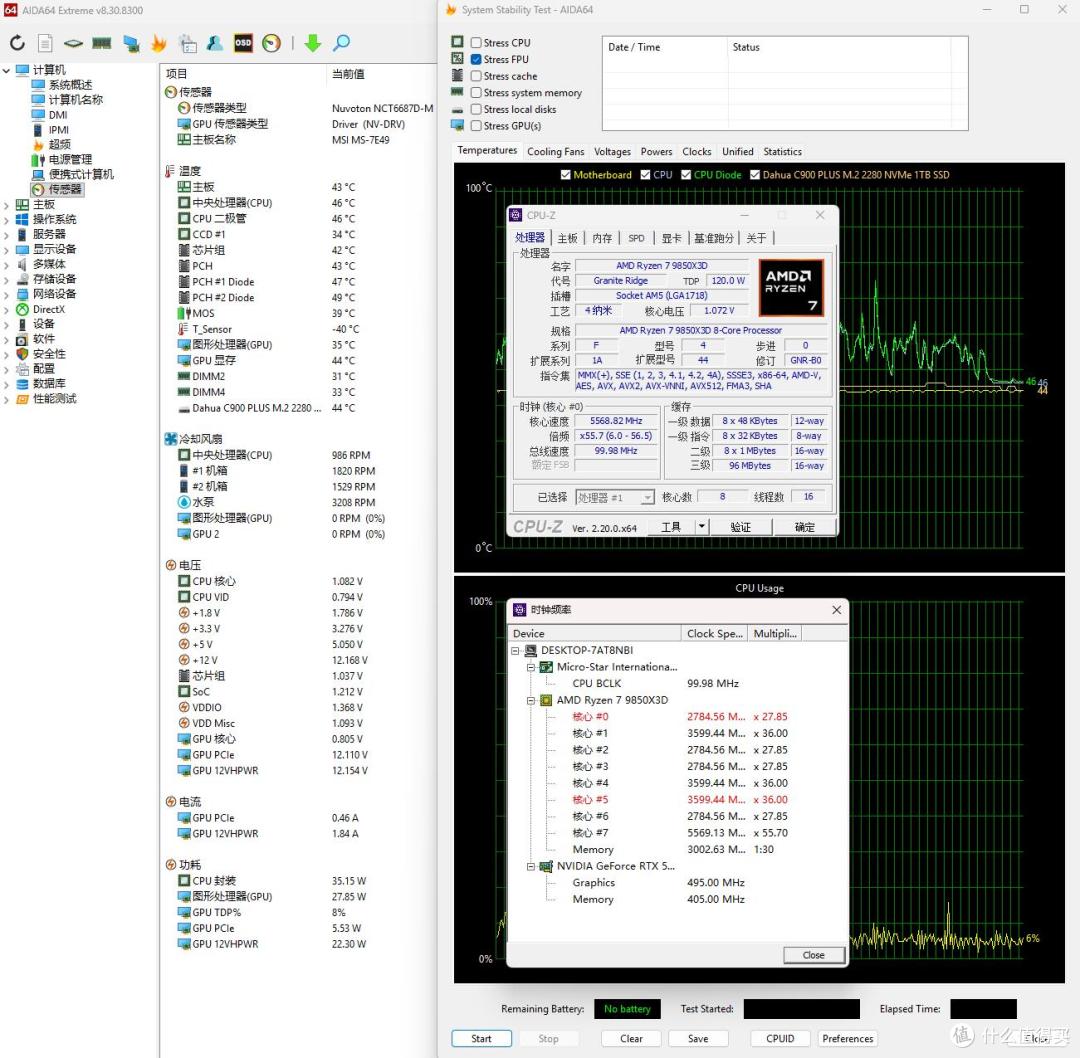Screen dimensions: 1080x1058
Task: Open the Statistics tab
Action: [x=782, y=152]
